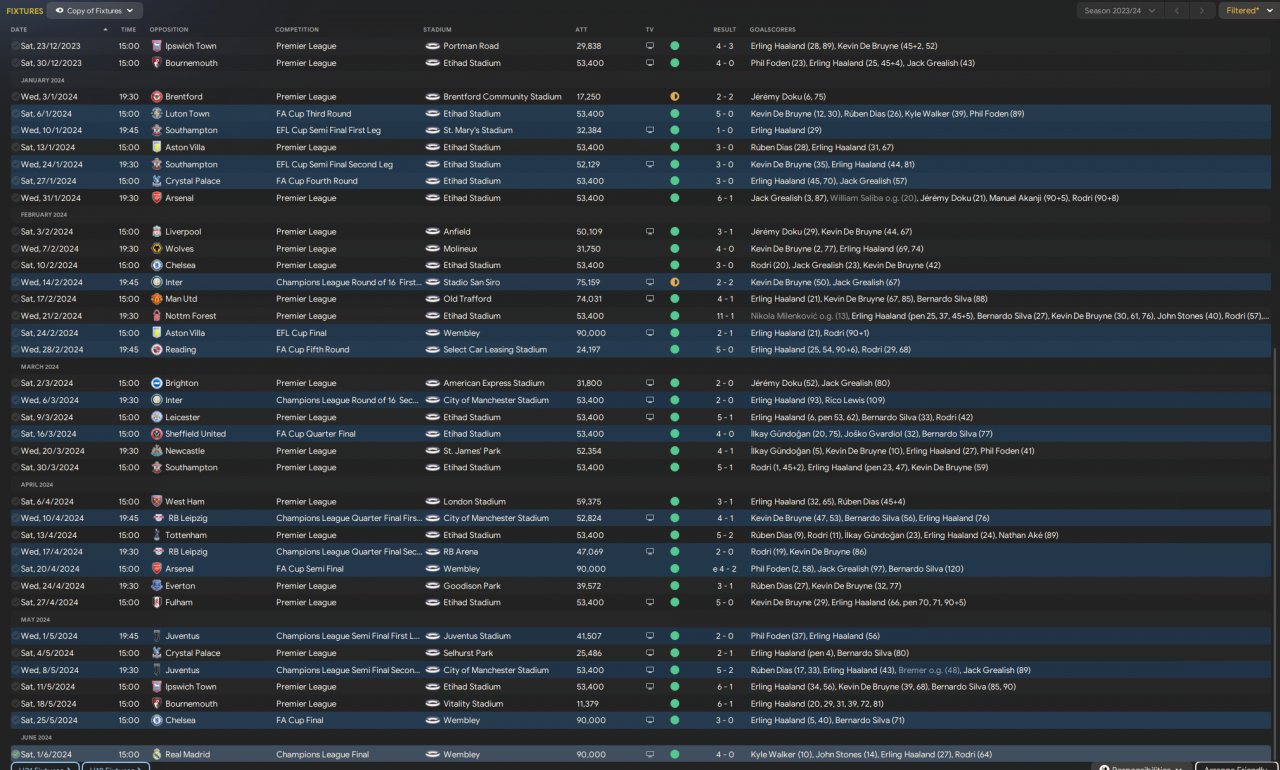Click the orange draw indicator in Brentford row

pyautogui.click(x=675, y=97)
